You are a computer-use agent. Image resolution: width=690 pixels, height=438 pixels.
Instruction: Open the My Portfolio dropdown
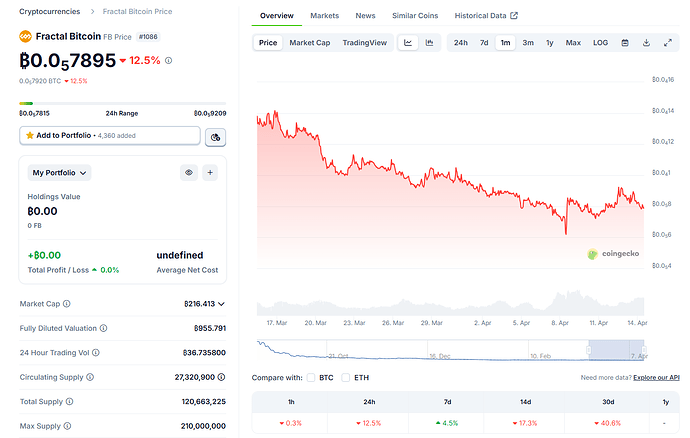click(59, 173)
